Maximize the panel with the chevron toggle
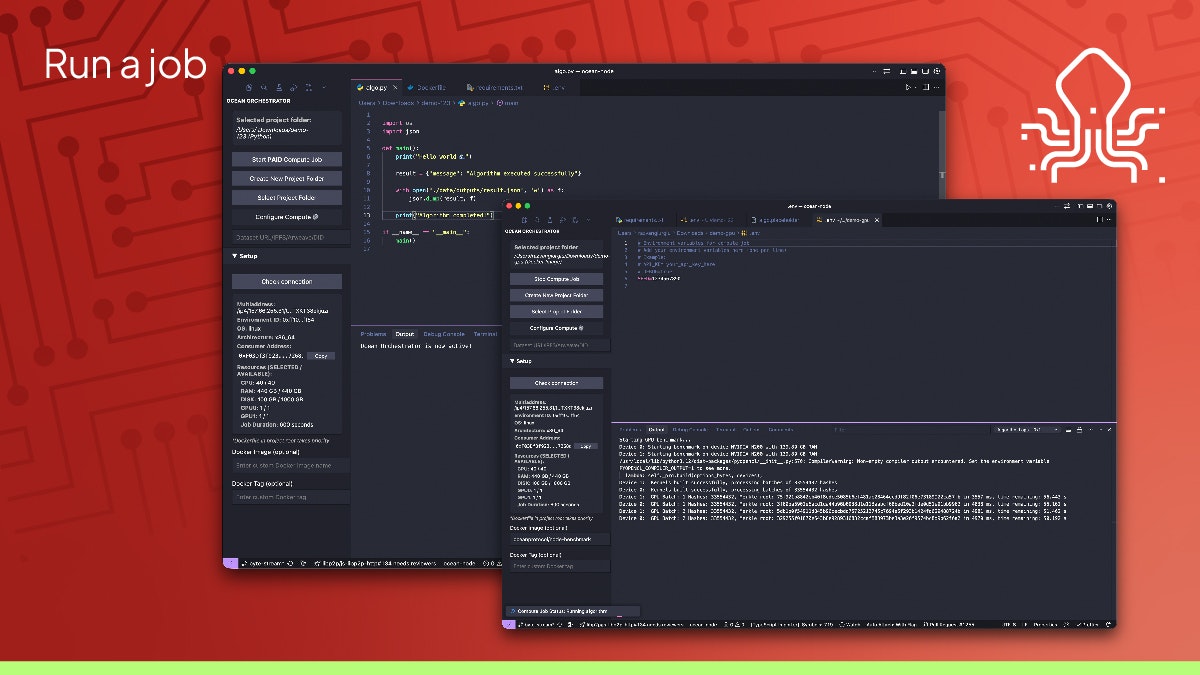This screenshot has width=1200, height=675. [1101, 430]
